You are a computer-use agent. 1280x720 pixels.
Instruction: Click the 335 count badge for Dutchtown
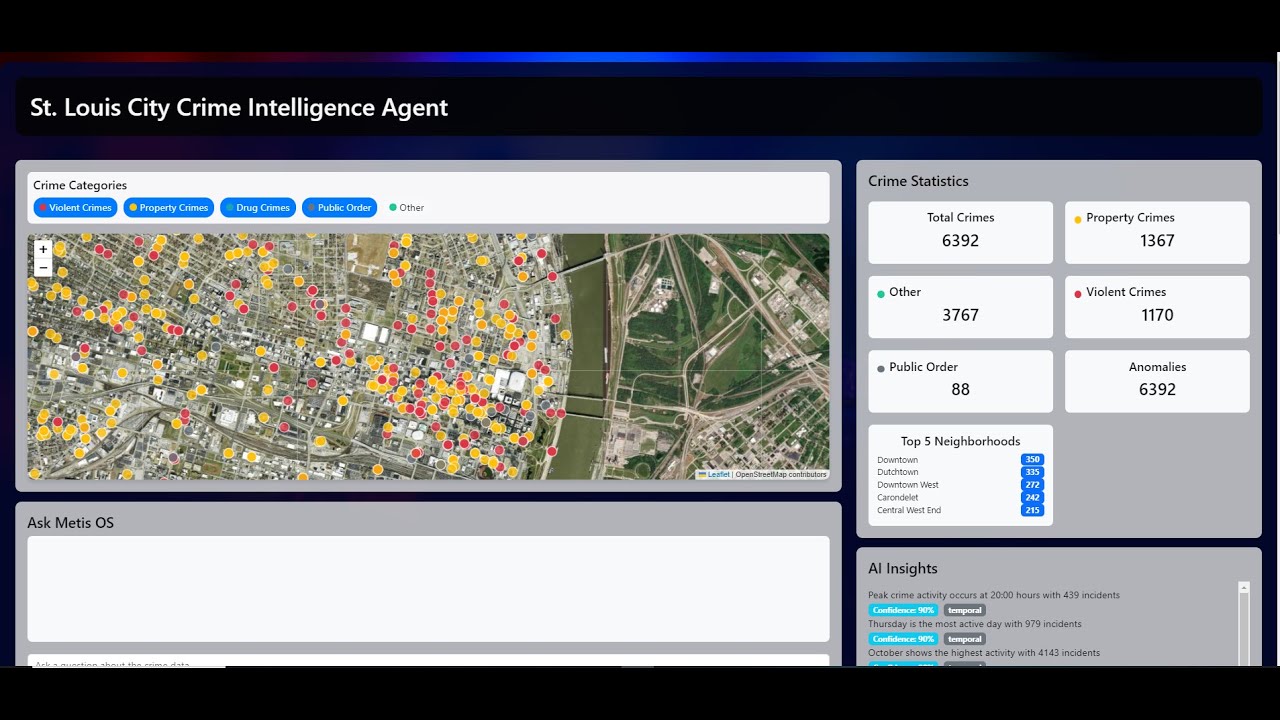(1033, 472)
